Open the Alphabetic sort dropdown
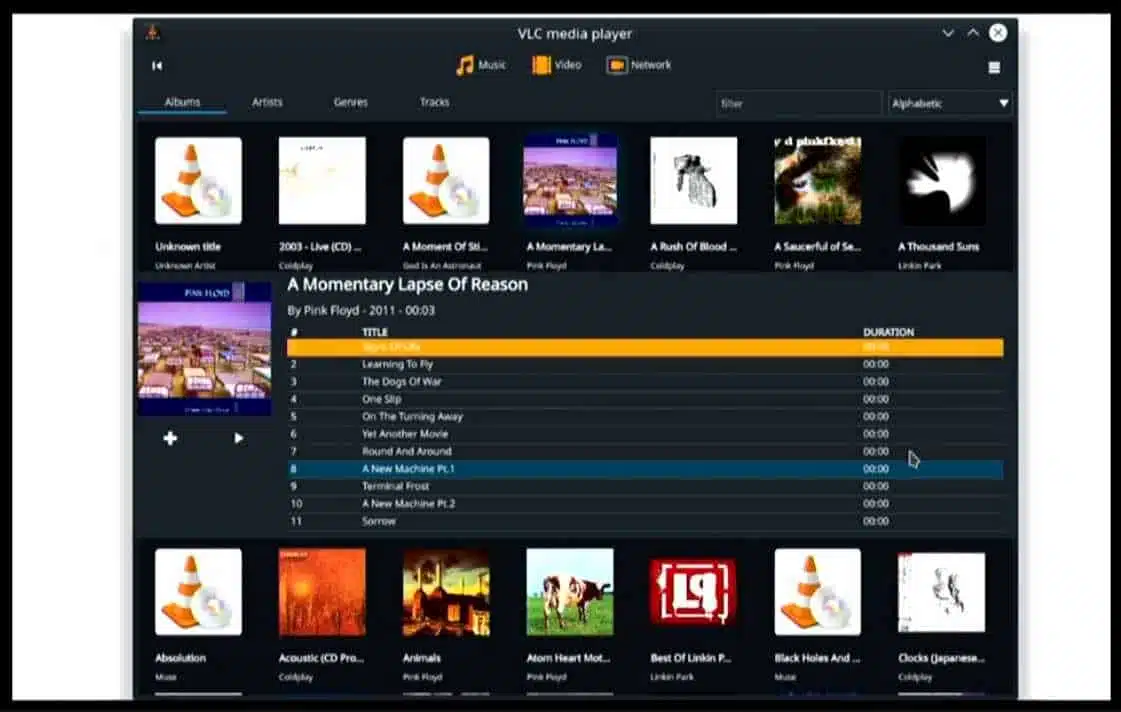 [949, 103]
